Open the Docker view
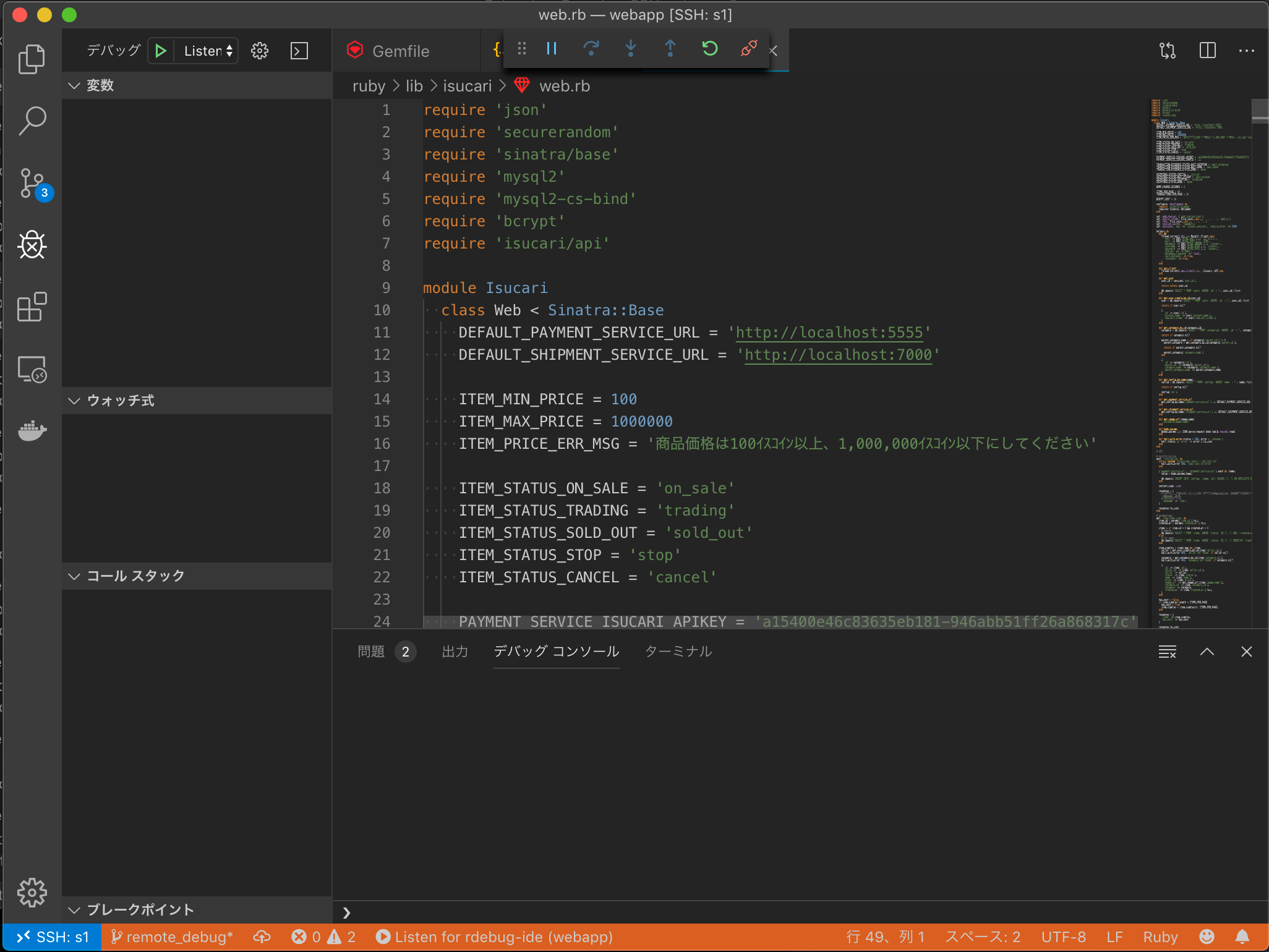 [32, 431]
